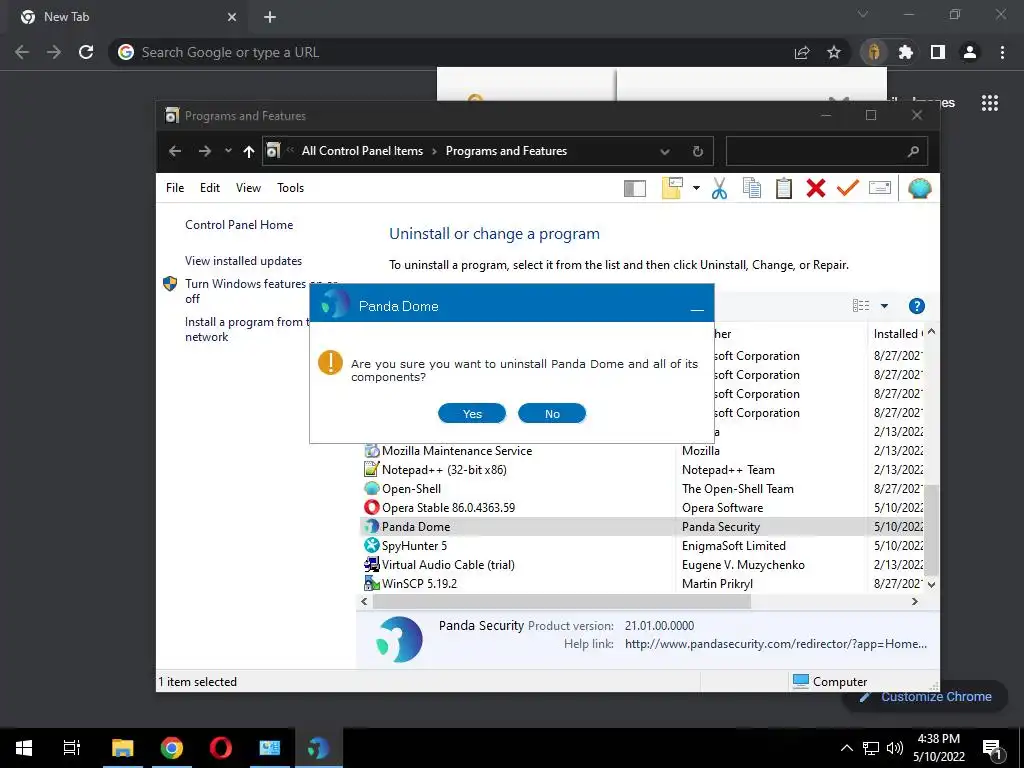Open recent locations dropdown arrow

pyautogui.click(x=228, y=151)
